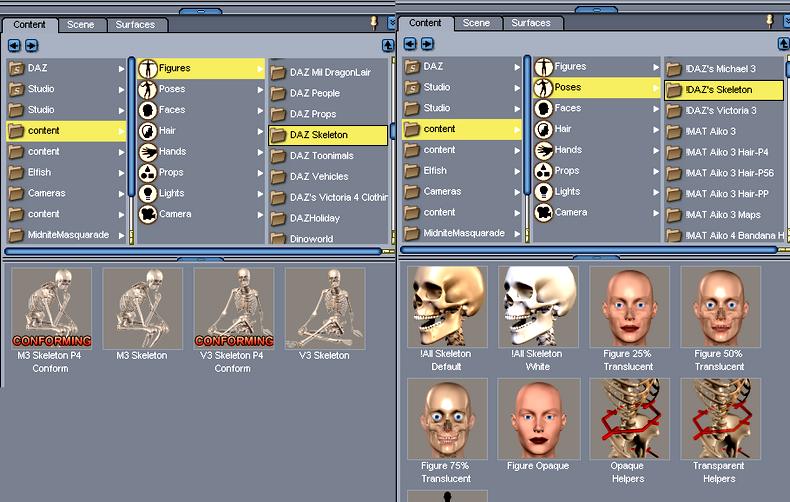Click the Figures category icon in right panel

544,67
